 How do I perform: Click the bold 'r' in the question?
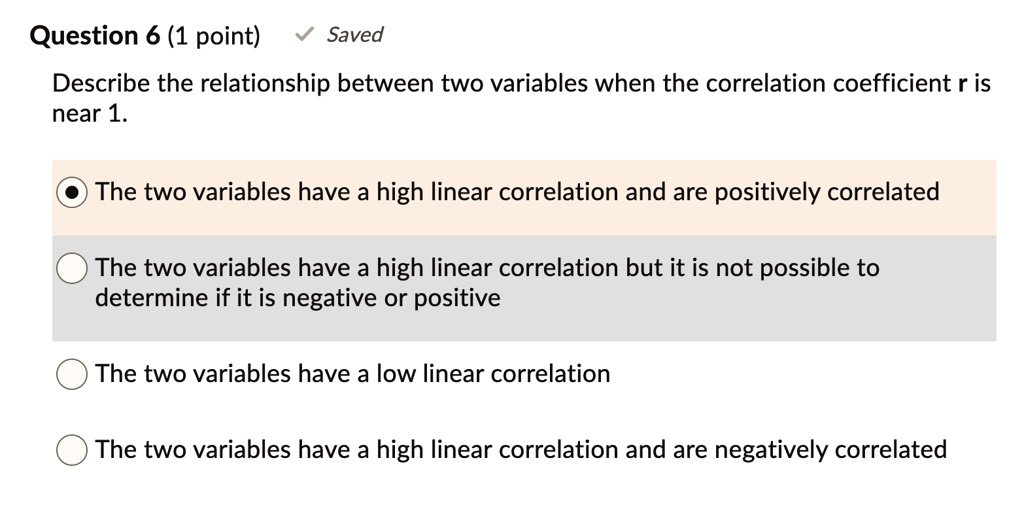click(962, 84)
